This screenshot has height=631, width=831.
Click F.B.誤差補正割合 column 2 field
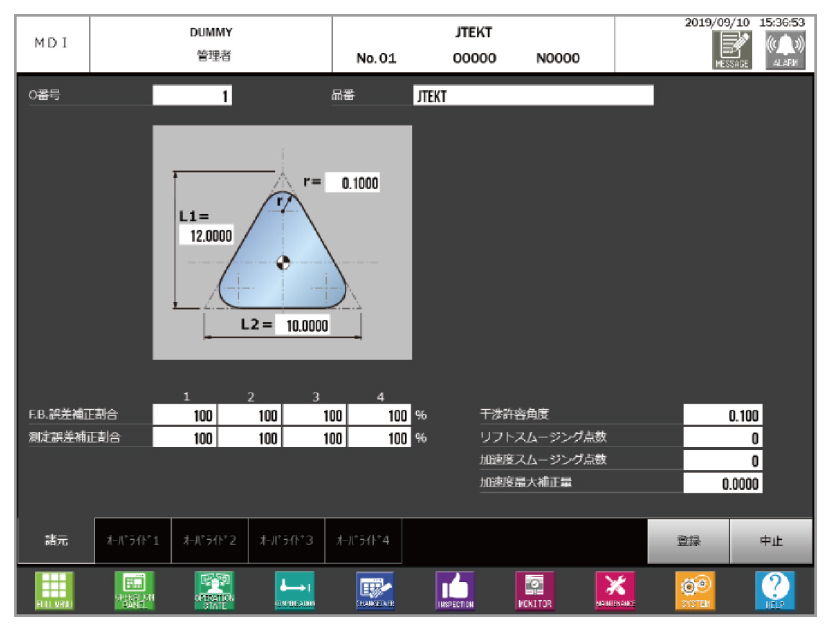250,415
